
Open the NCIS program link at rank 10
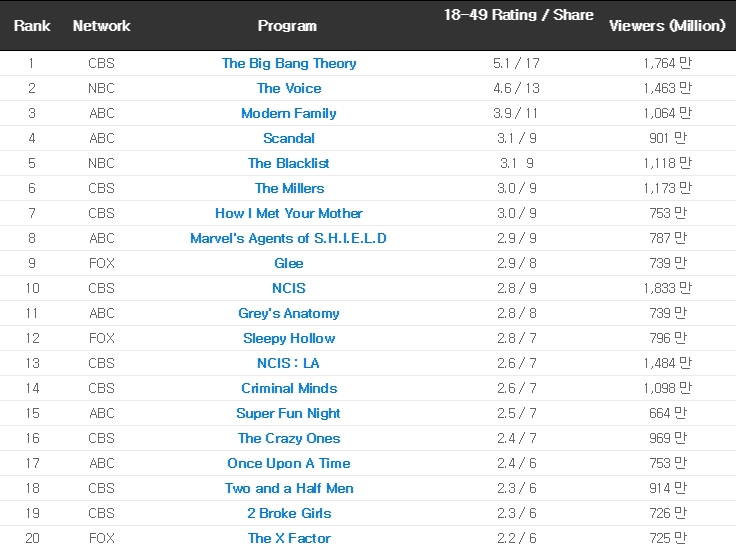click(289, 288)
